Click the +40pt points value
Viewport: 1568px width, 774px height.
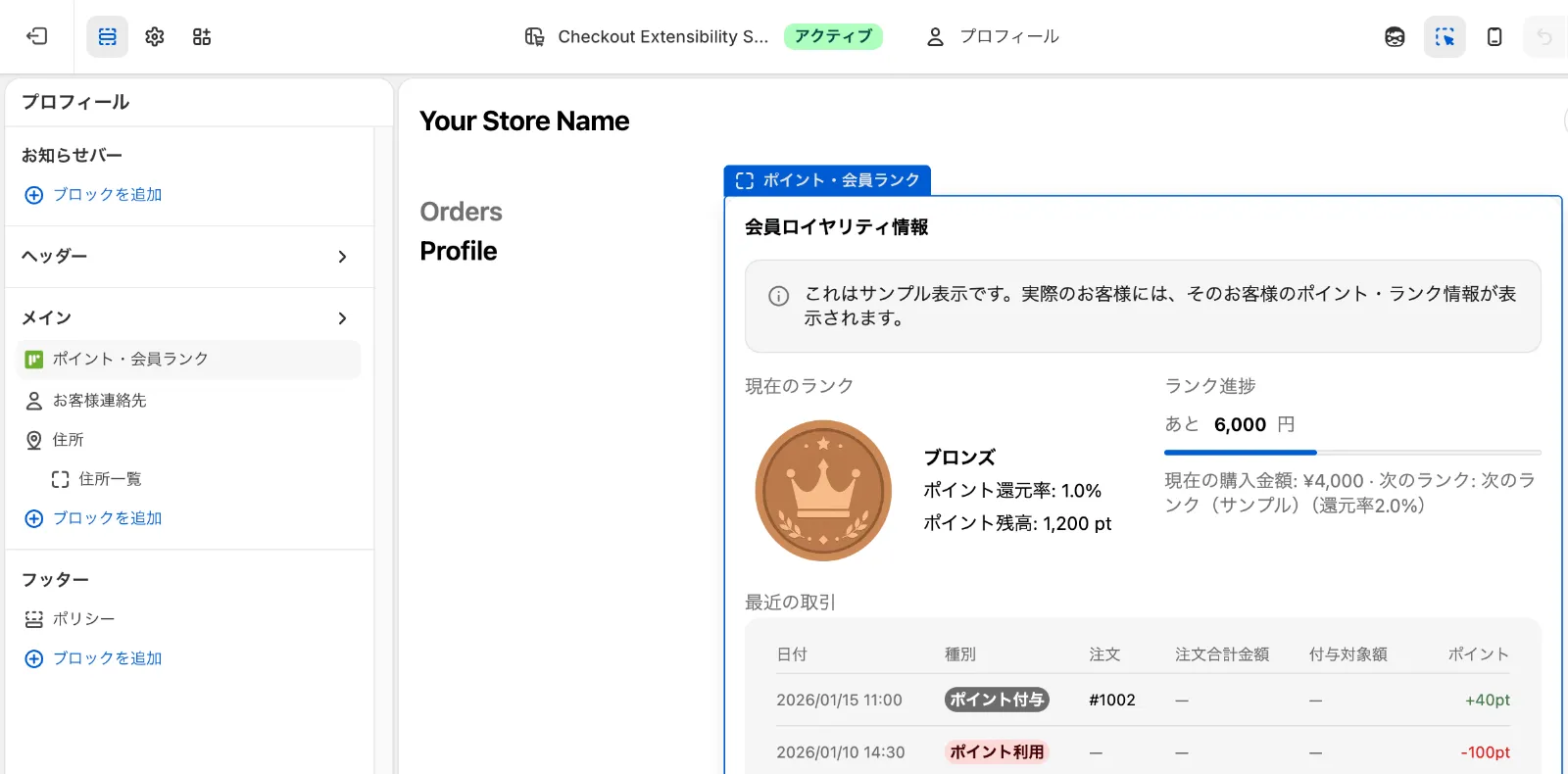(x=1488, y=701)
